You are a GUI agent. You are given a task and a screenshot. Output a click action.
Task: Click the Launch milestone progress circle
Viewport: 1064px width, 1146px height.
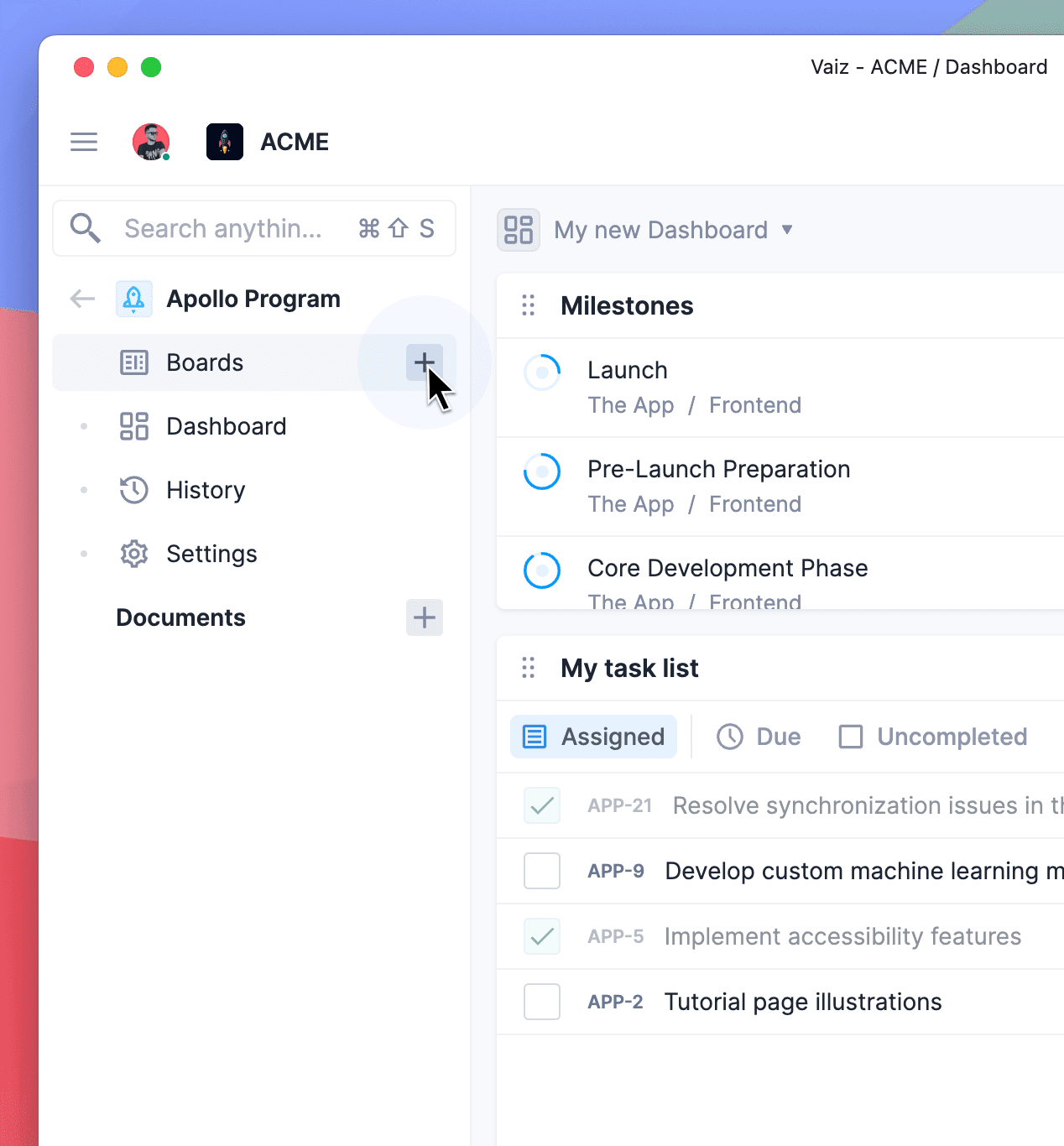(x=542, y=372)
